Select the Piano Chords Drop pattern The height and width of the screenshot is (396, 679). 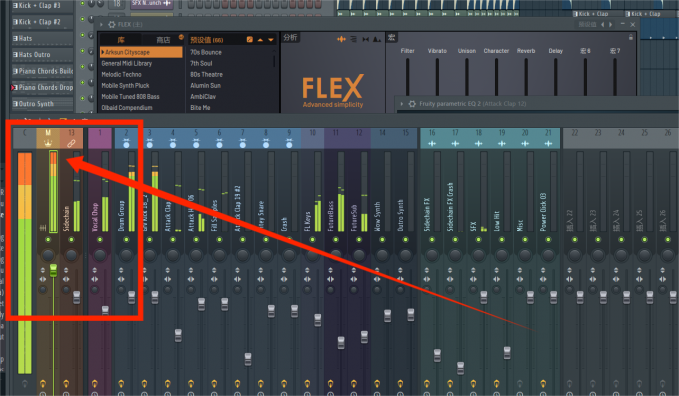[x=42, y=88]
